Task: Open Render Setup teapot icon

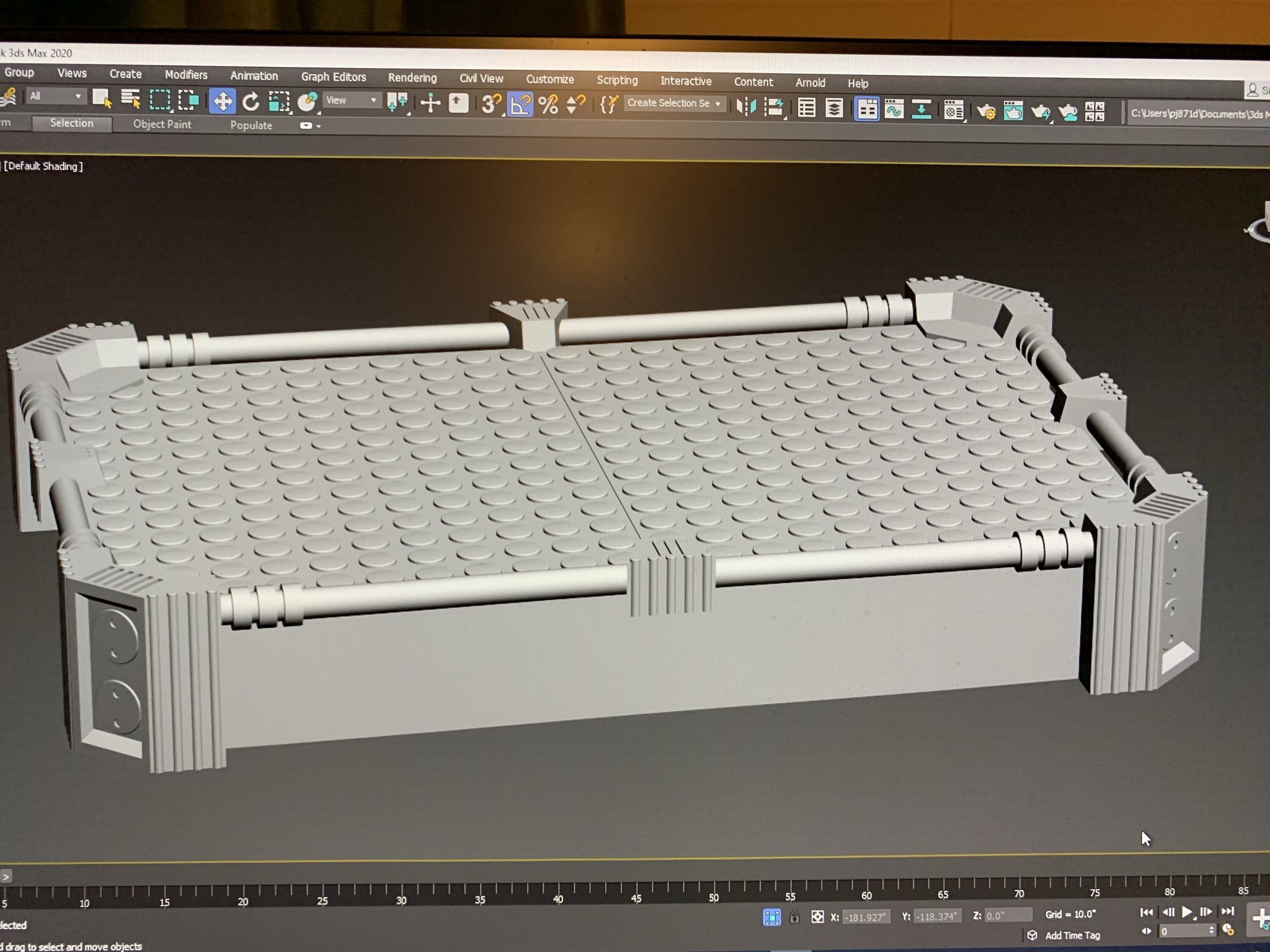Action: click(x=986, y=112)
